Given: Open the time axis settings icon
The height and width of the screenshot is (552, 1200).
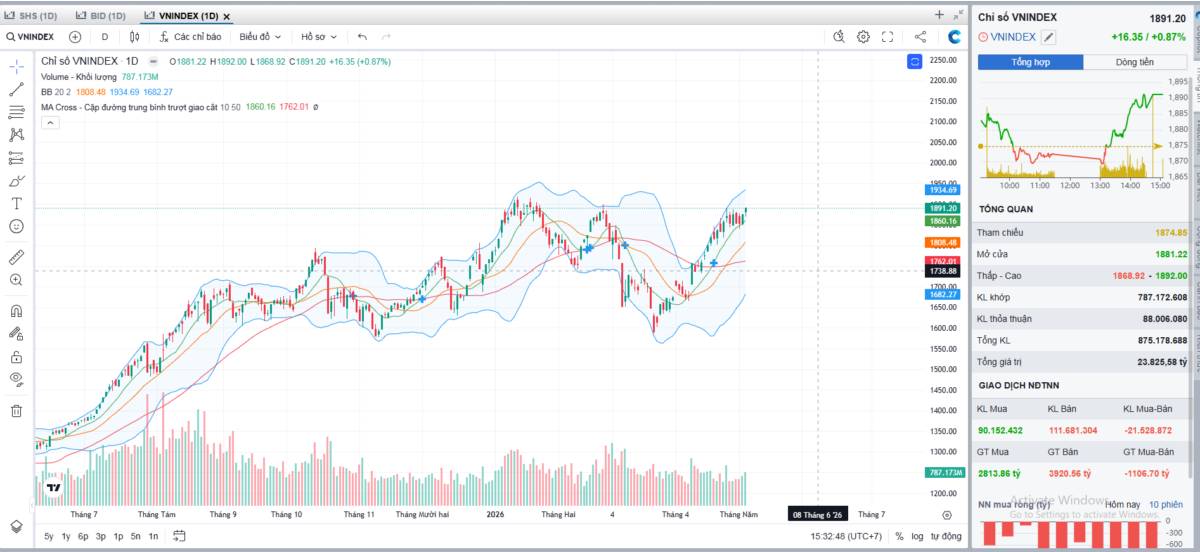Looking at the screenshot, I should click(947, 514).
